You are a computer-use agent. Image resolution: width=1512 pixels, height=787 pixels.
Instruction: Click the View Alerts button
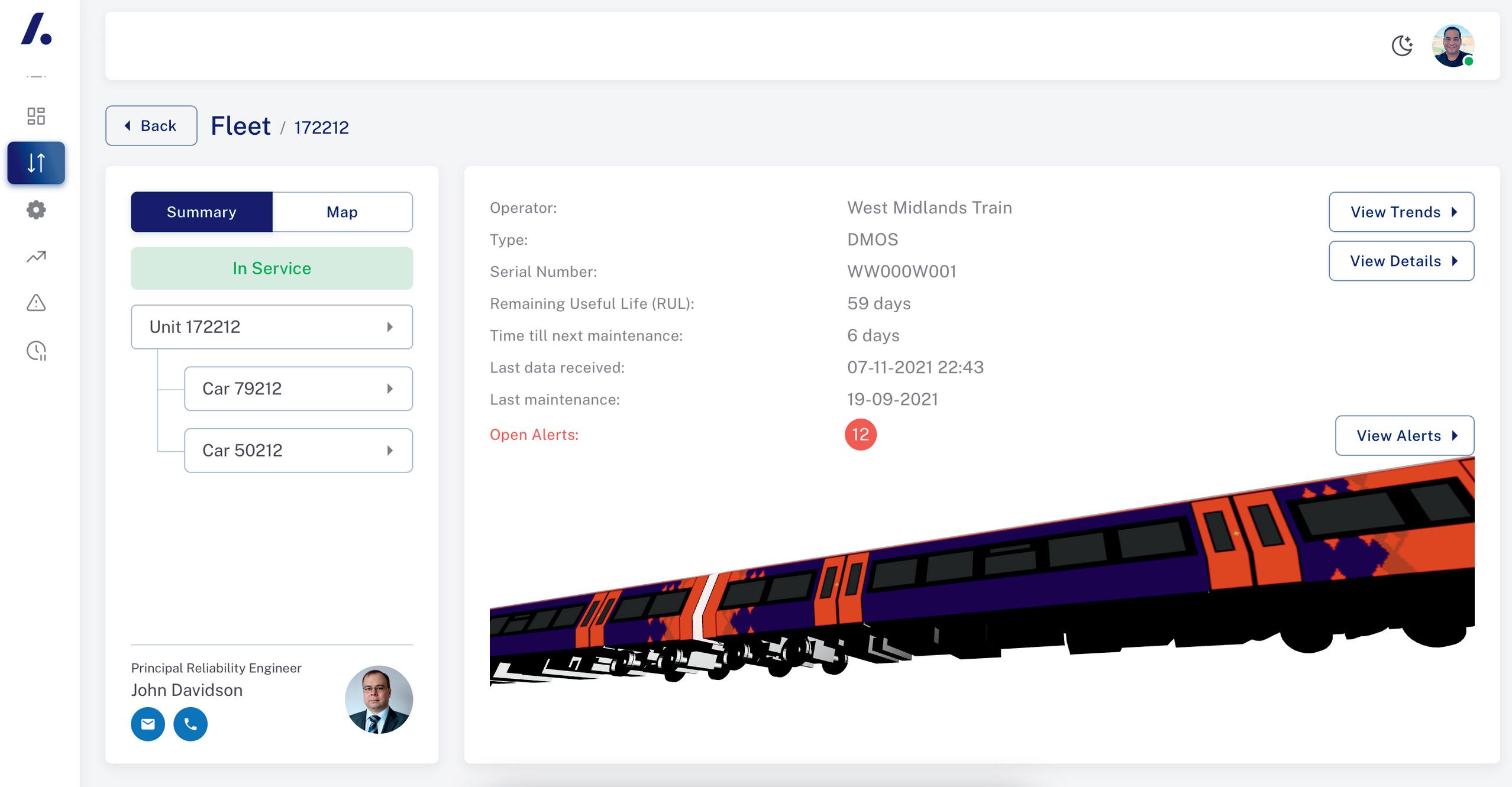click(1404, 436)
